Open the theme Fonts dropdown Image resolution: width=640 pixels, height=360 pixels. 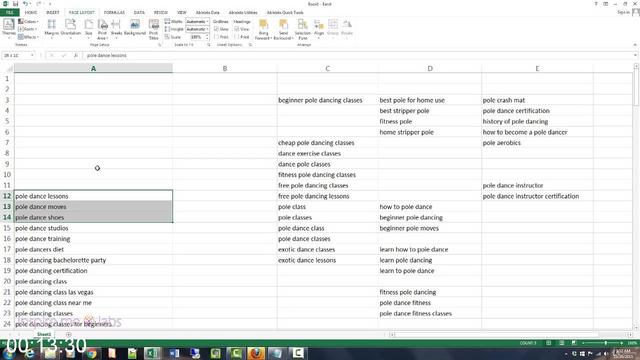(27, 29)
